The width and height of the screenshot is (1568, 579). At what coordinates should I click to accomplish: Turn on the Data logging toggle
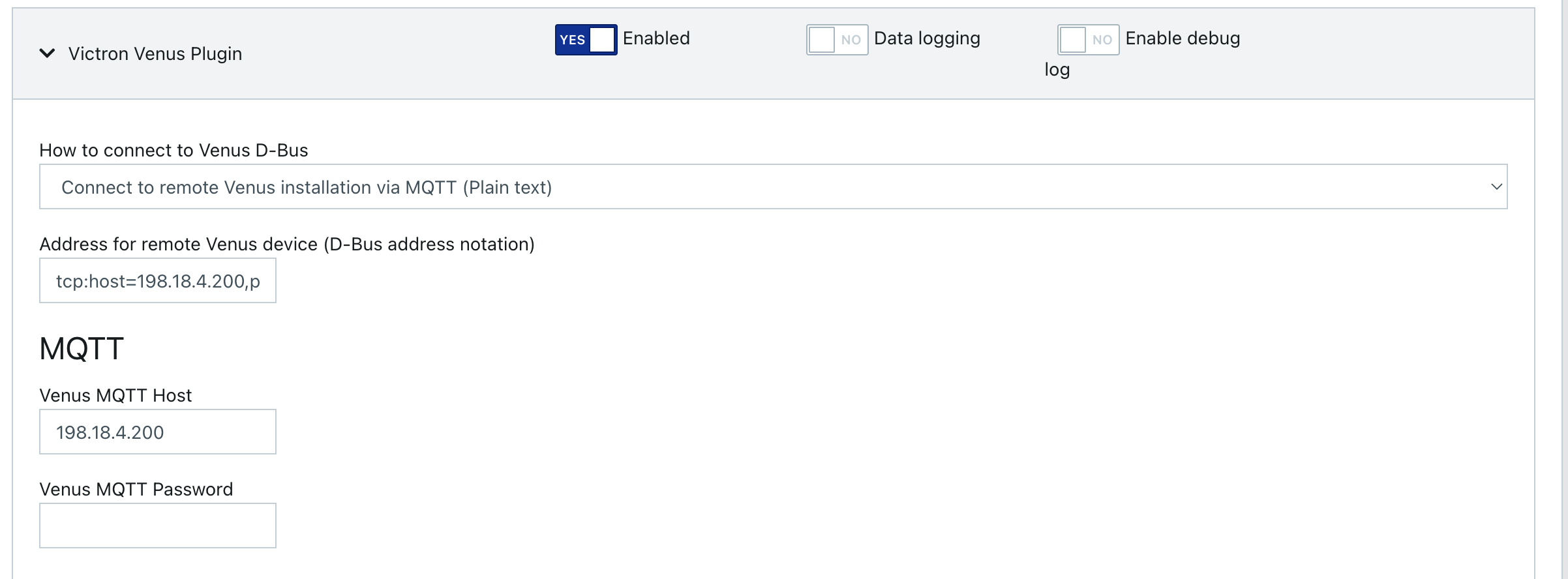click(837, 40)
